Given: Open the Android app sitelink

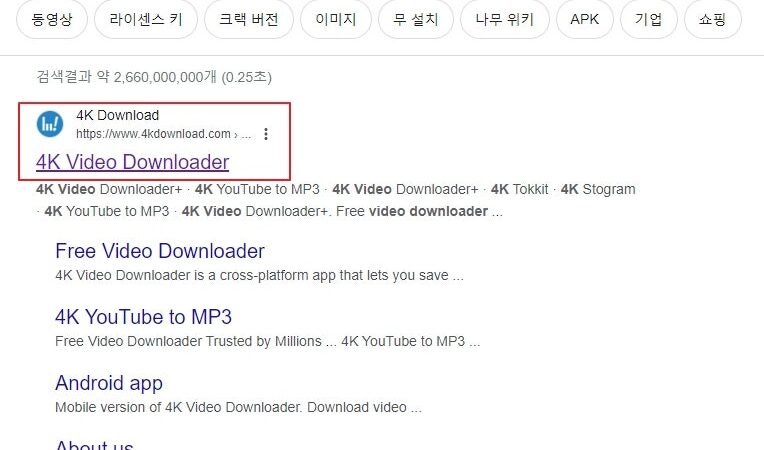Looking at the screenshot, I should pyautogui.click(x=109, y=383).
